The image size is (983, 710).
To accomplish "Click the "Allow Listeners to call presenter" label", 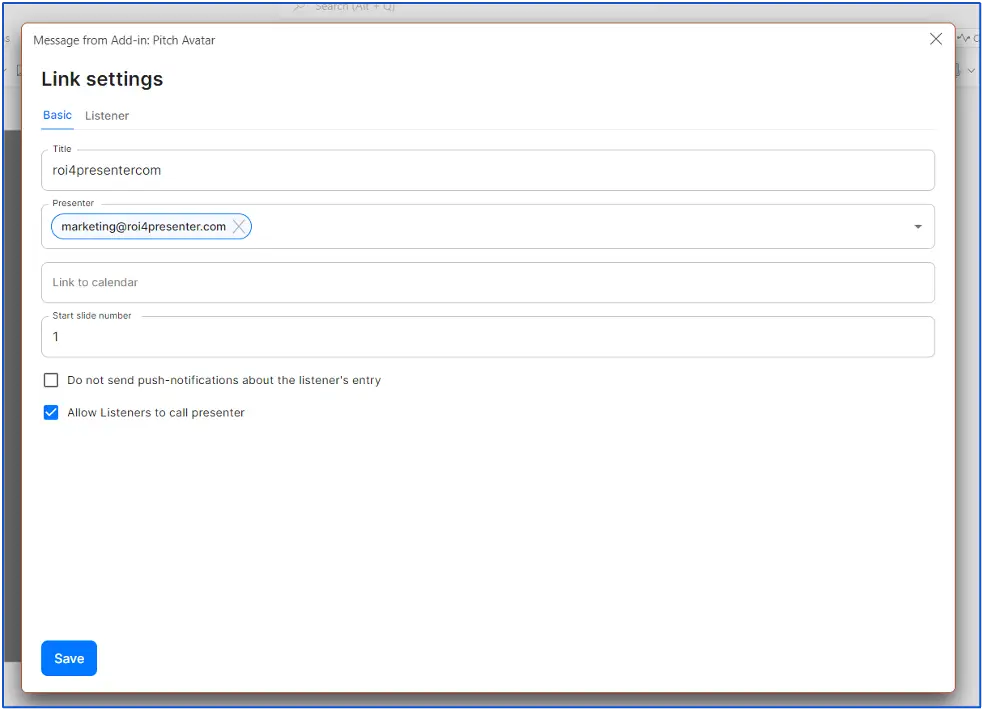I will click(156, 412).
